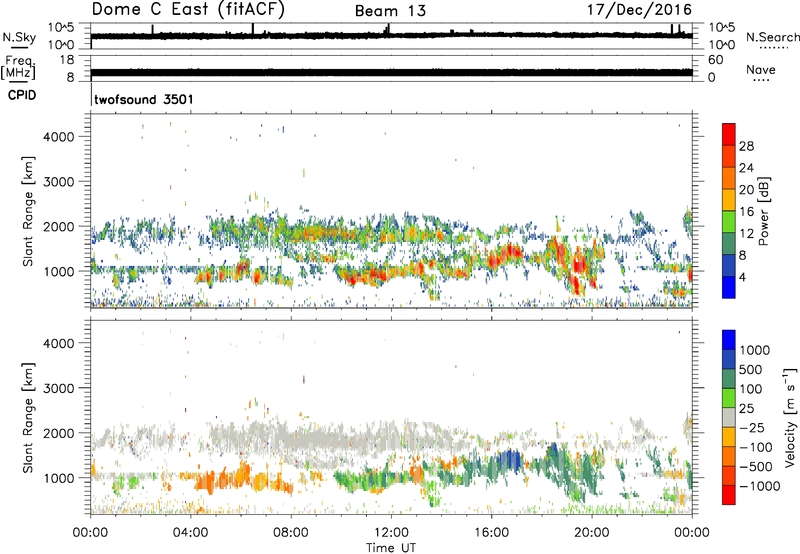Click the 'Power [dB]' colorbar label

[x=763, y=211]
